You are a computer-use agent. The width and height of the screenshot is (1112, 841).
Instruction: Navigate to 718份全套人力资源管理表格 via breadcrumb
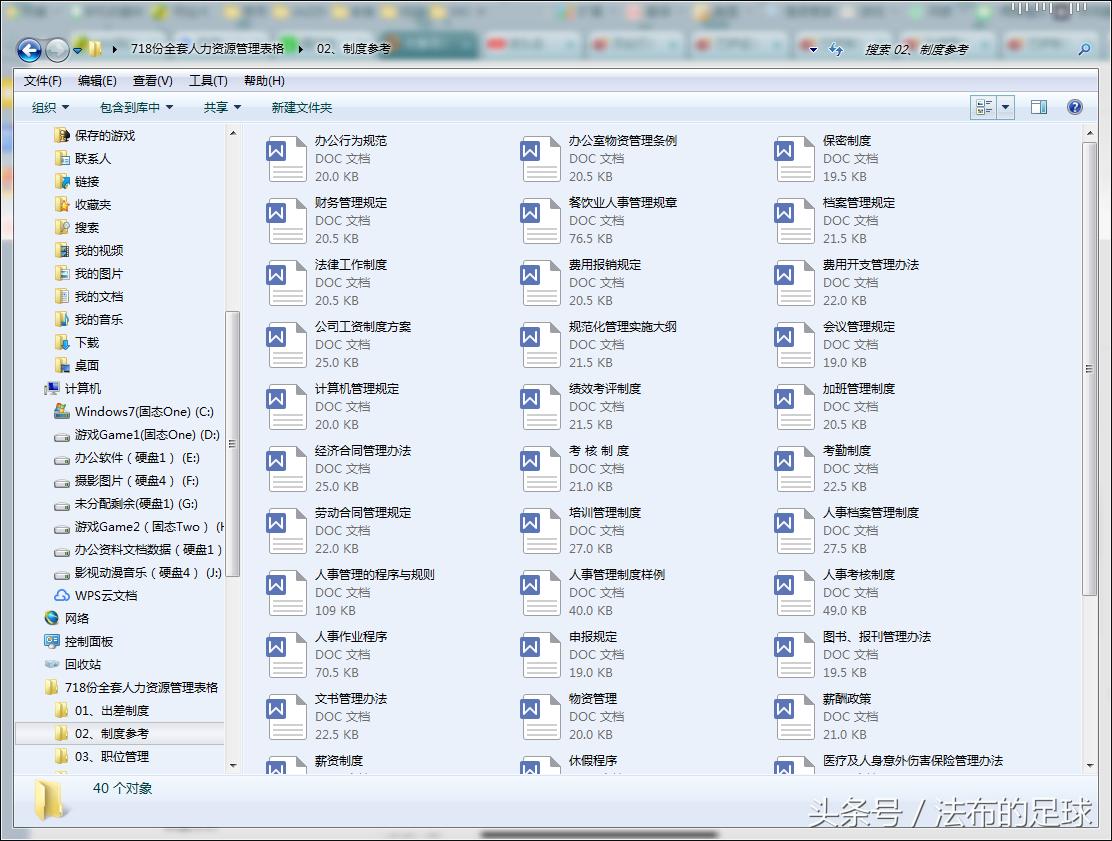pyautogui.click(x=207, y=47)
